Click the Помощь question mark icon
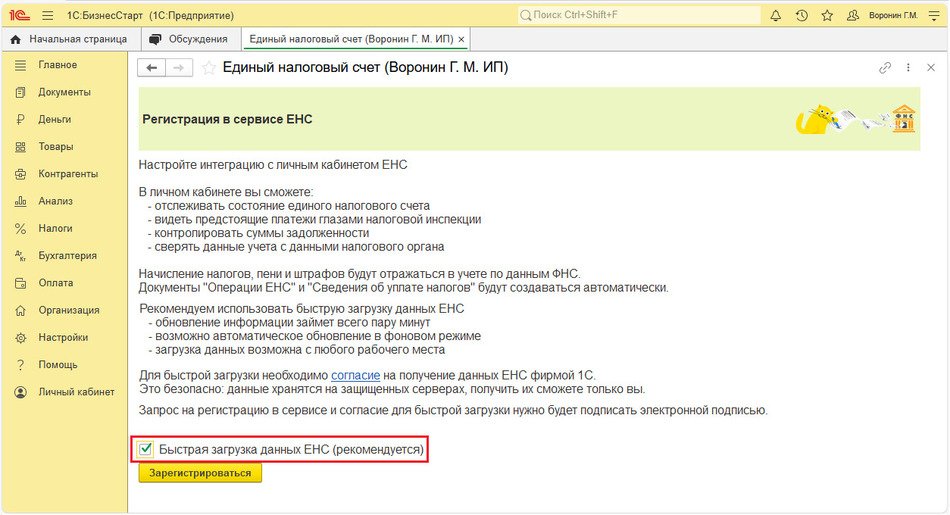Viewport: 950px width, 515px height. tap(21, 365)
